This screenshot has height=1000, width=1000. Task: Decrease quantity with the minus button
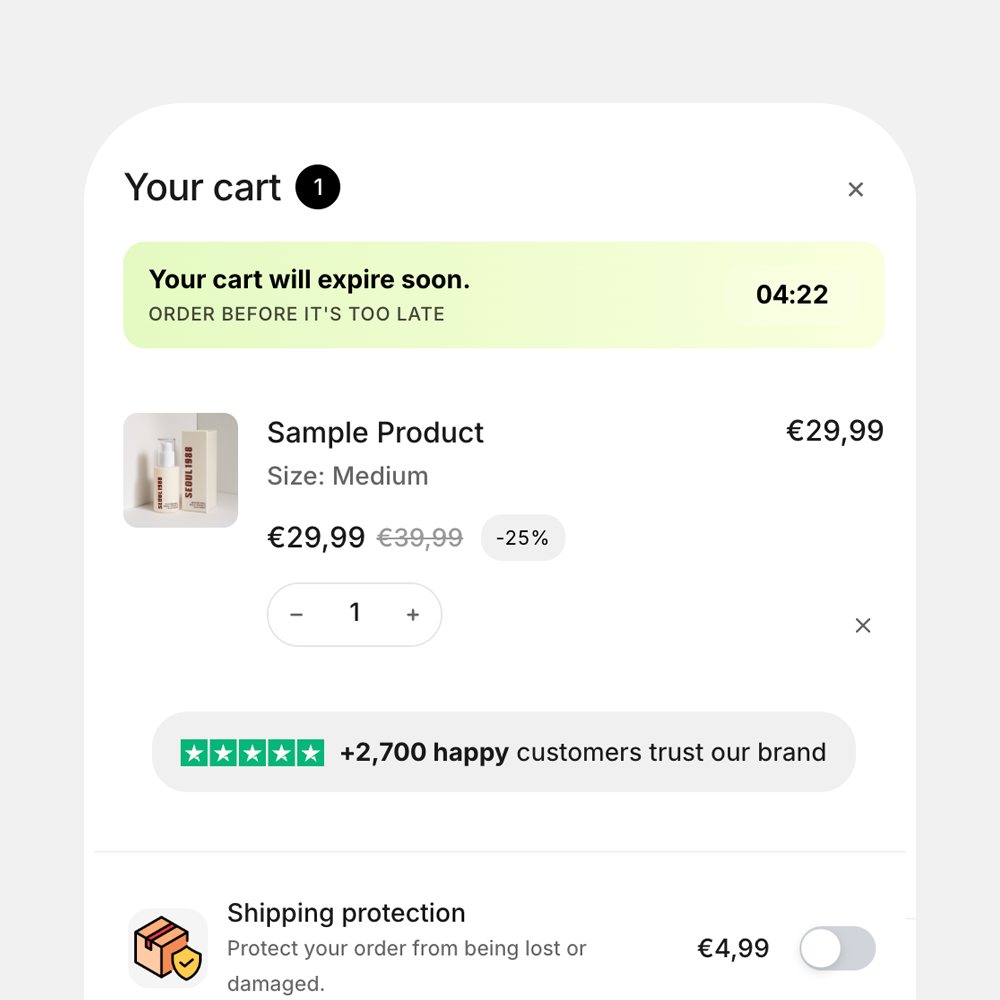[297, 615]
